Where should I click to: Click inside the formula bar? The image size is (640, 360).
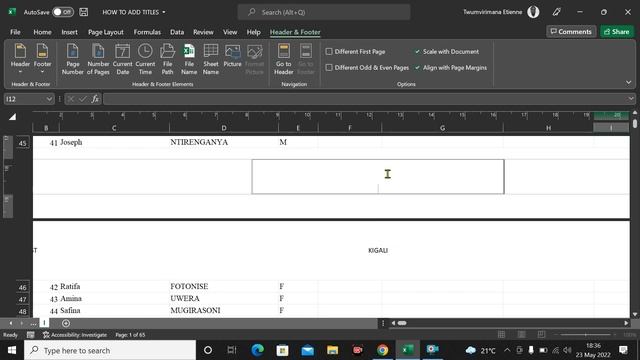pos(365,99)
